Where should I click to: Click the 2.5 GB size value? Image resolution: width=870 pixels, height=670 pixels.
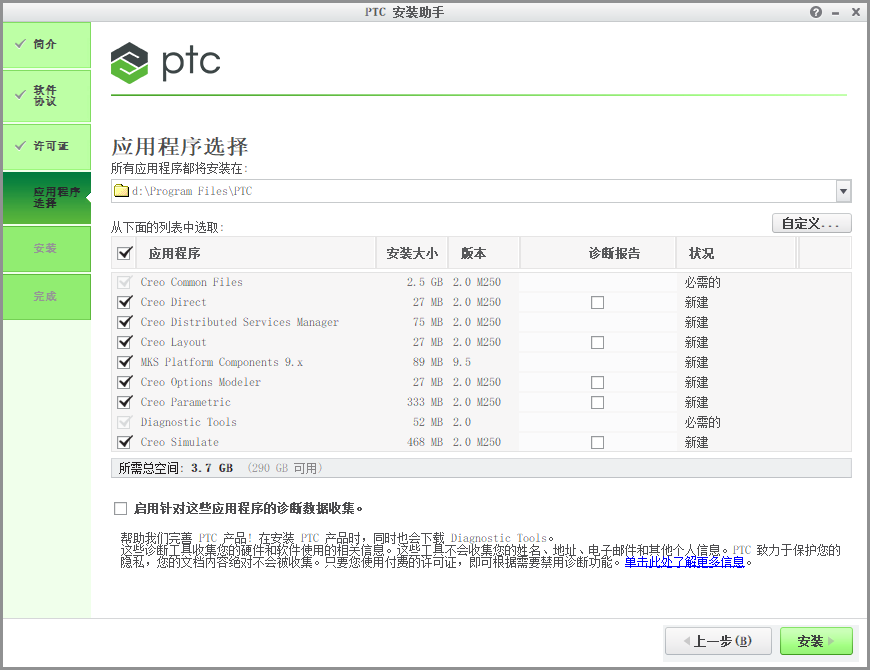click(x=425, y=282)
